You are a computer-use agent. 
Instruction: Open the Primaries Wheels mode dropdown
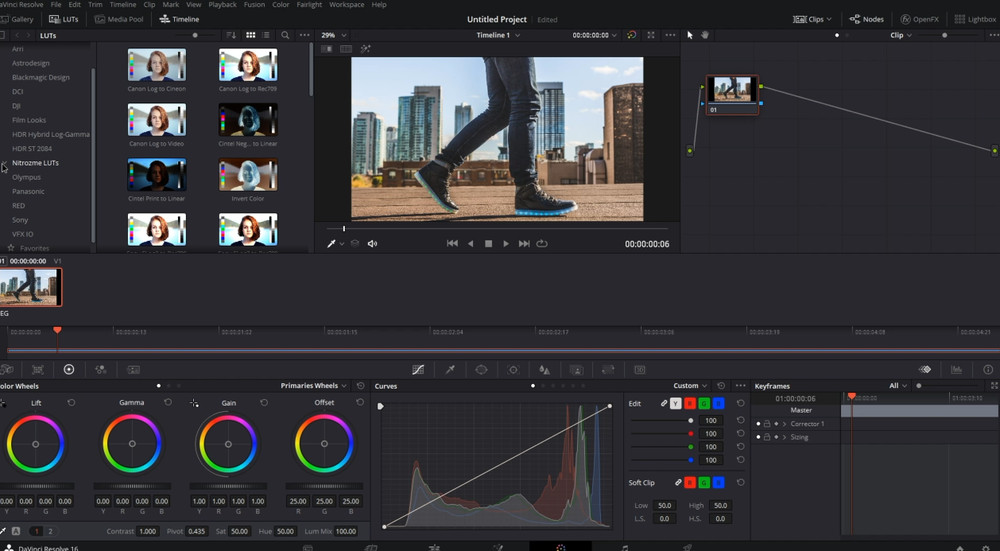point(314,386)
